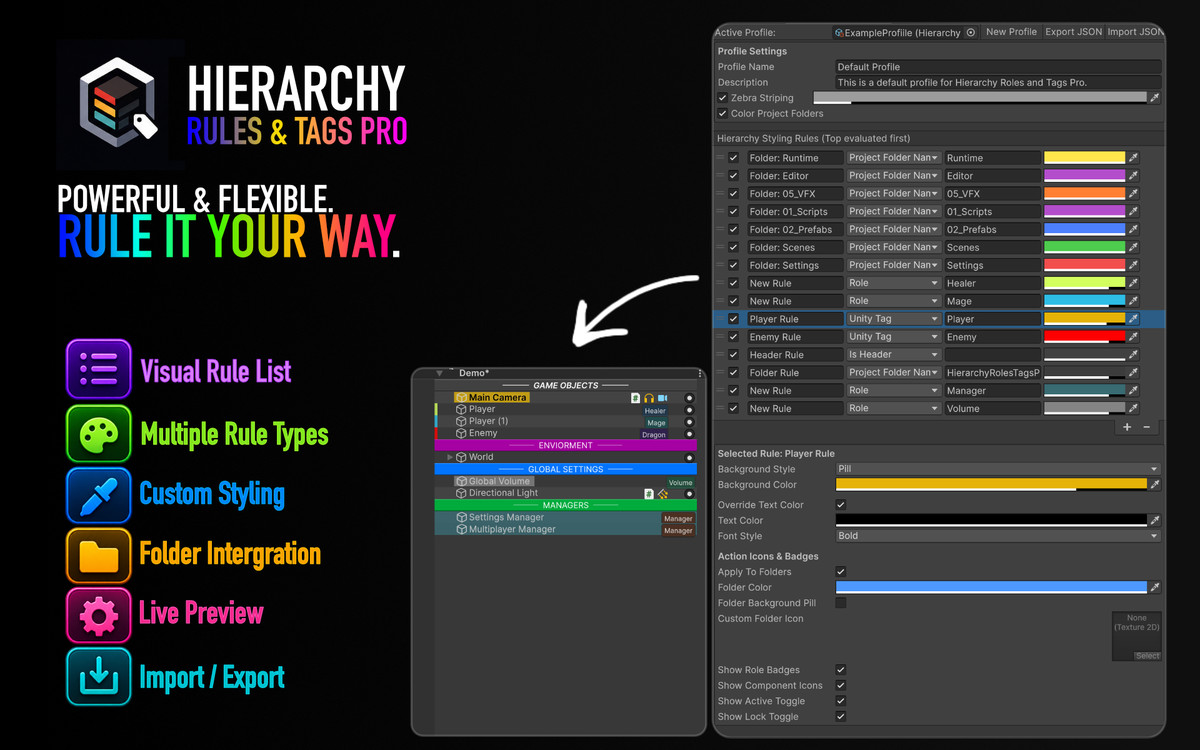Click the cube icon next to Enemy object
The width and height of the screenshot is (1200, 750).
(x=461, y=434)
